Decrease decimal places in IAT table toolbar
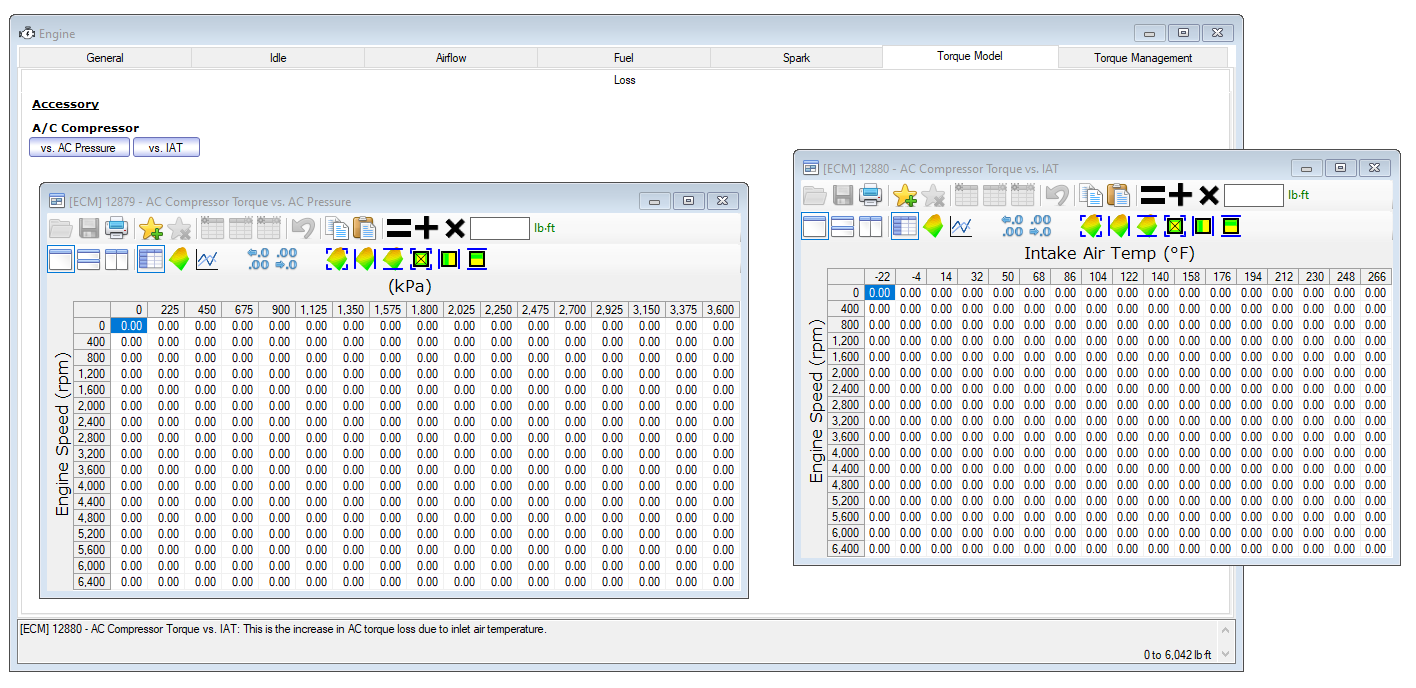Viewport: 1416px width, 688px height. click(1040, 226)
